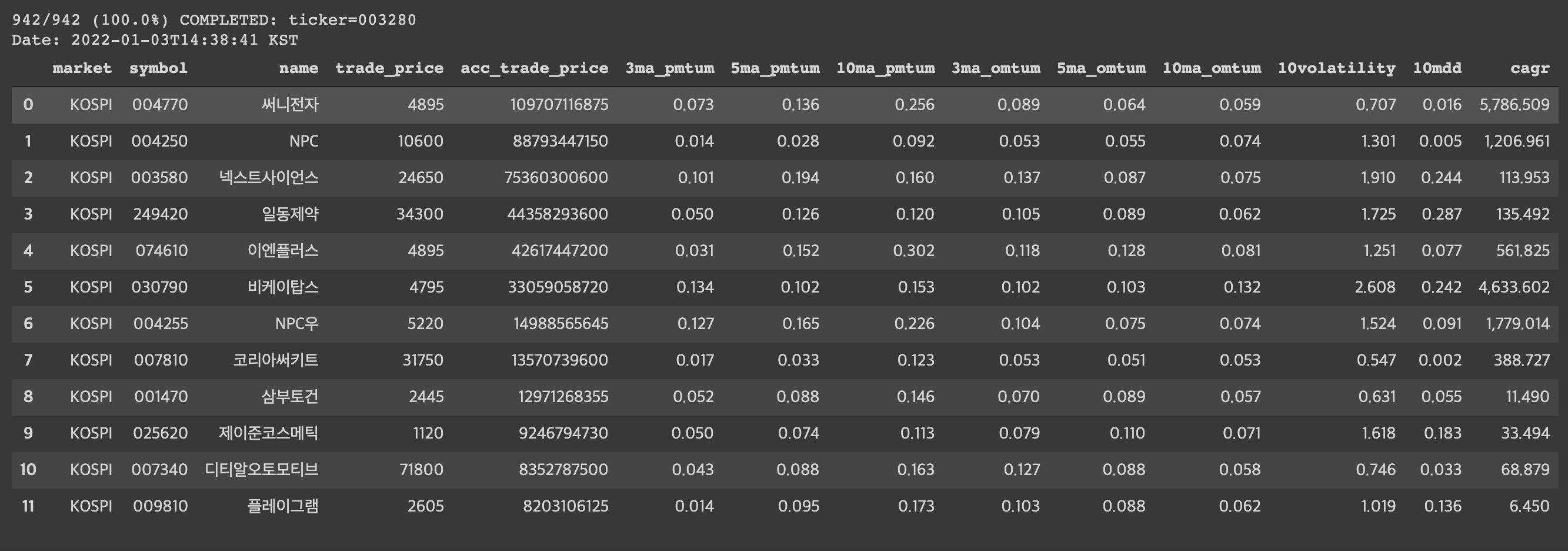Viewport: 1568px width, 551px height.
Task: Click the row index 9
Action: click(28, 433)
